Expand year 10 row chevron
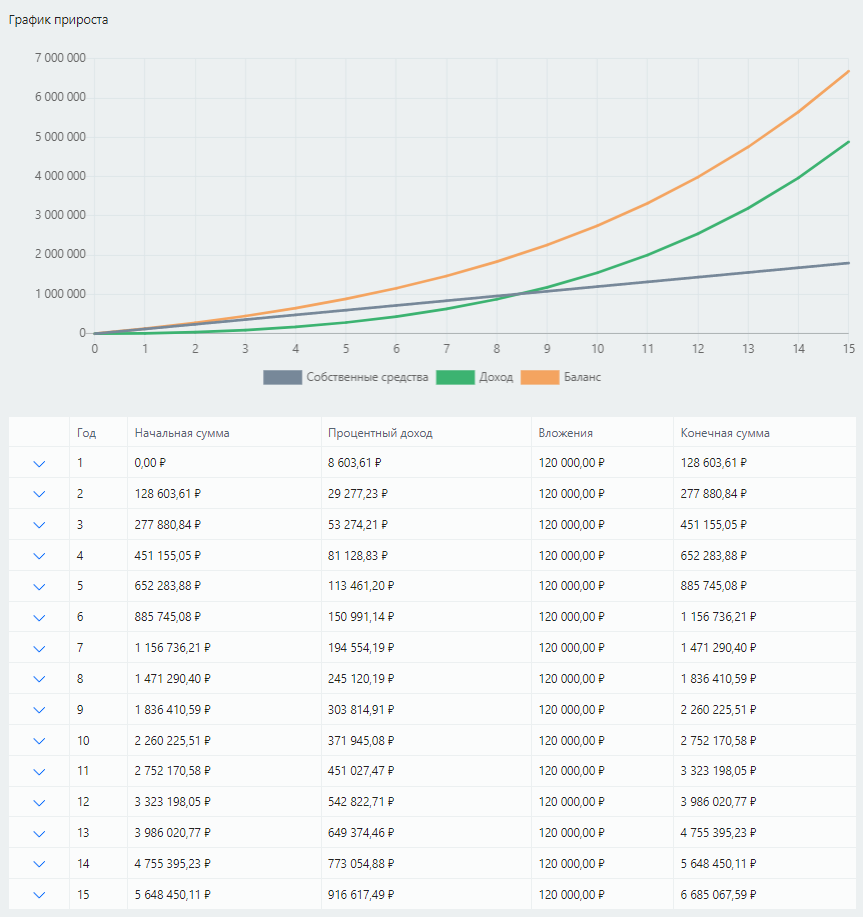 tap(40, 741)
